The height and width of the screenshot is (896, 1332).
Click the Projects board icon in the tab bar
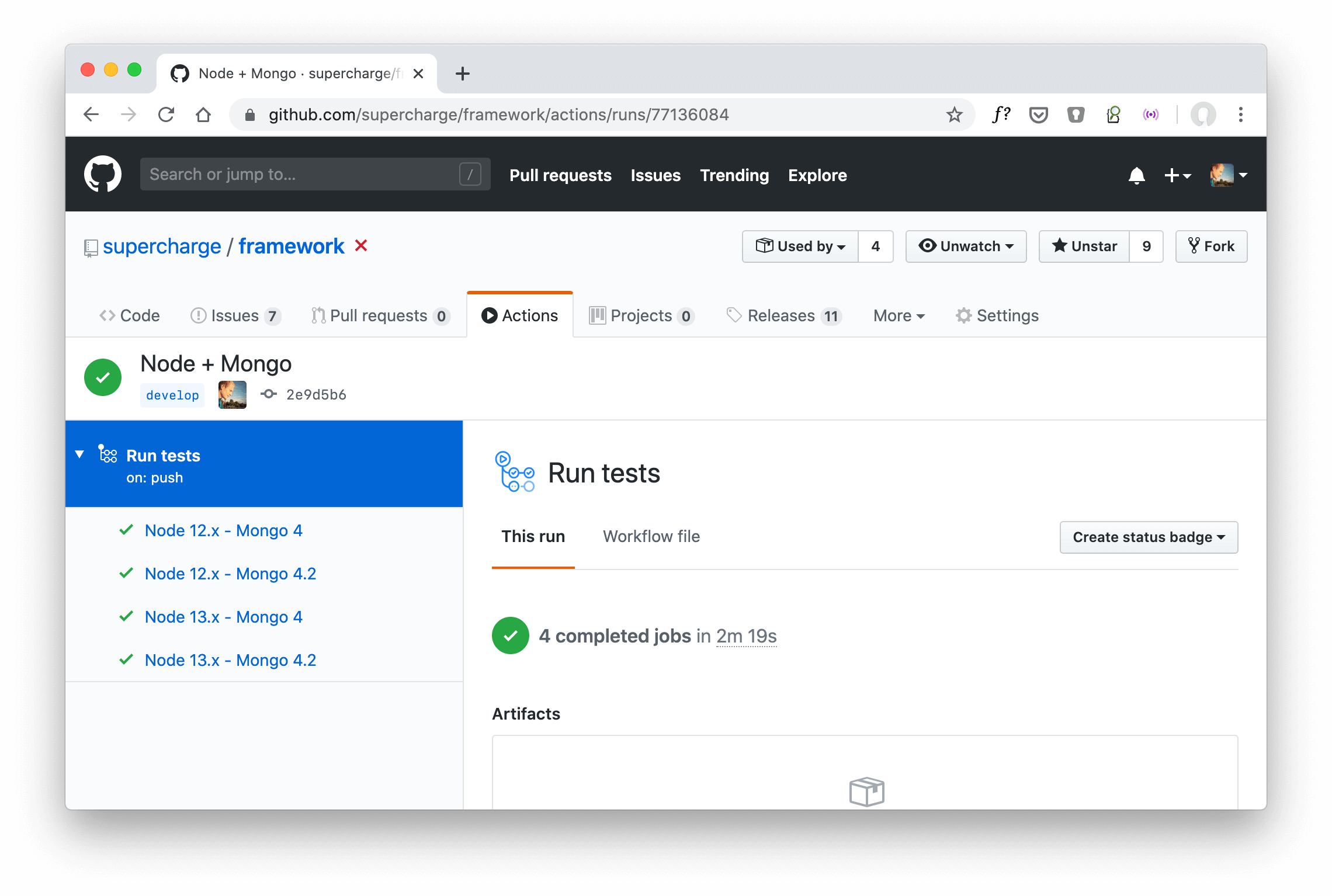[597, 315]
